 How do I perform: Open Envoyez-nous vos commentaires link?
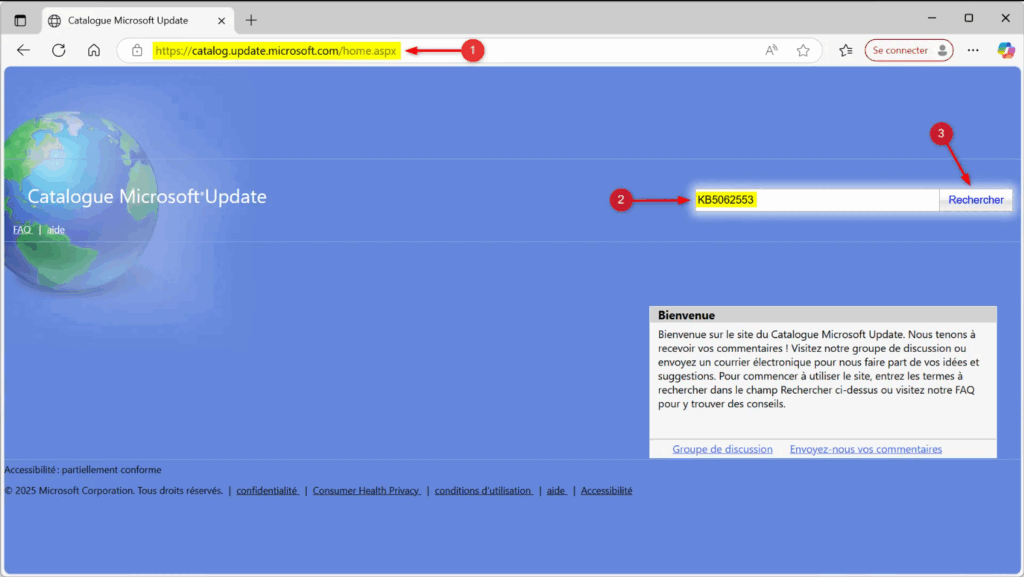click(866, 449)
